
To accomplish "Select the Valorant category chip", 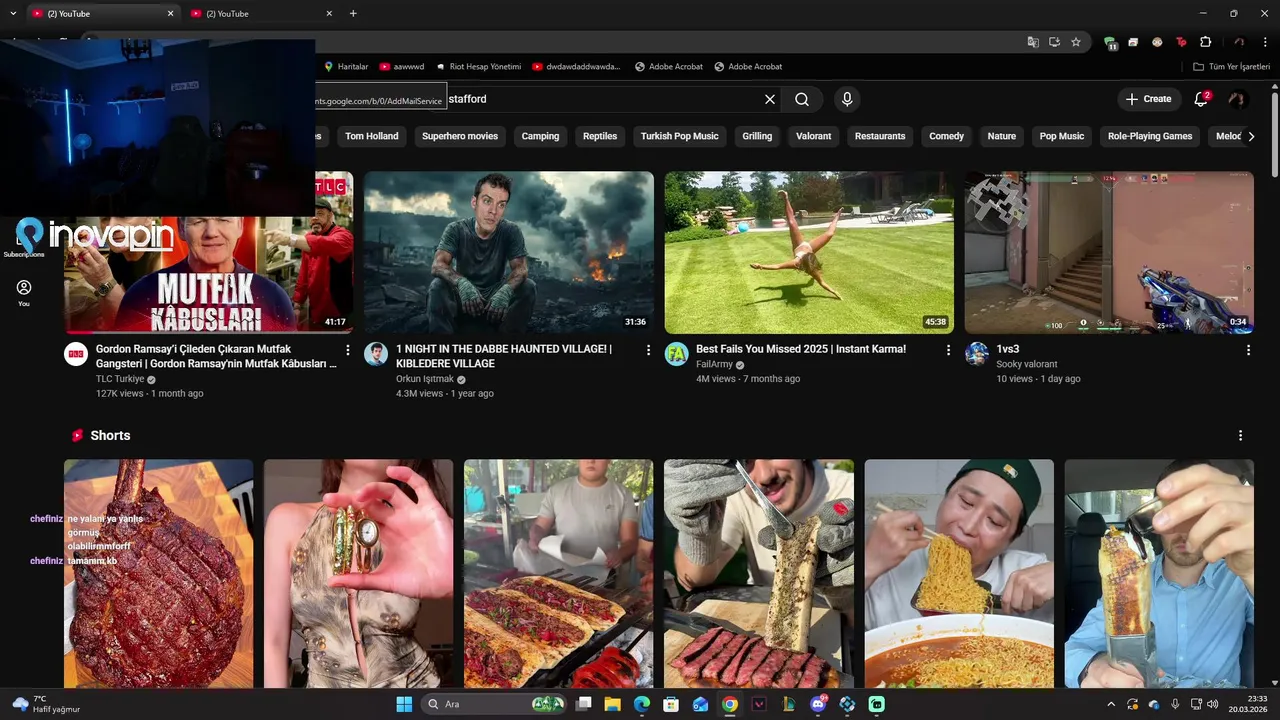I will coord(814,136).
